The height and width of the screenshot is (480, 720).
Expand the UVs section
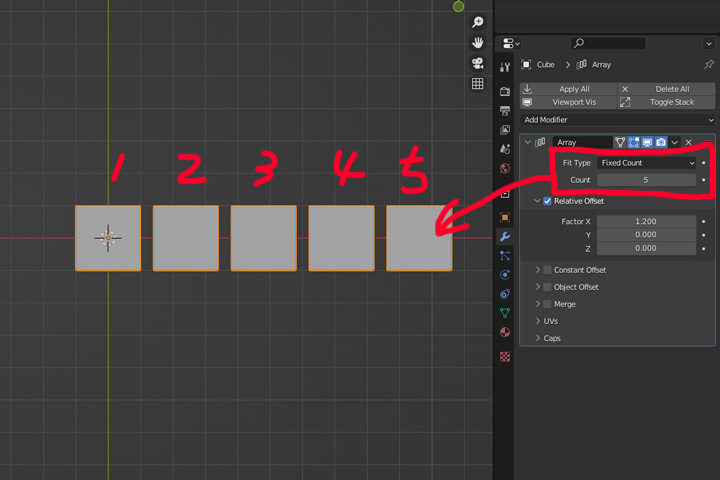click(538, 321)
